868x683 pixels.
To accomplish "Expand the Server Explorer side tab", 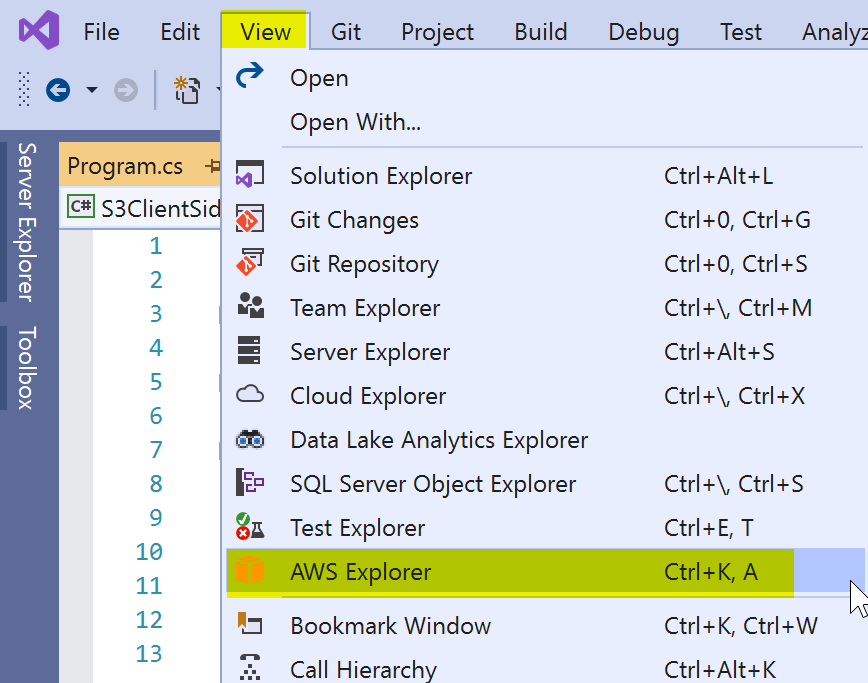I will 26,222.
